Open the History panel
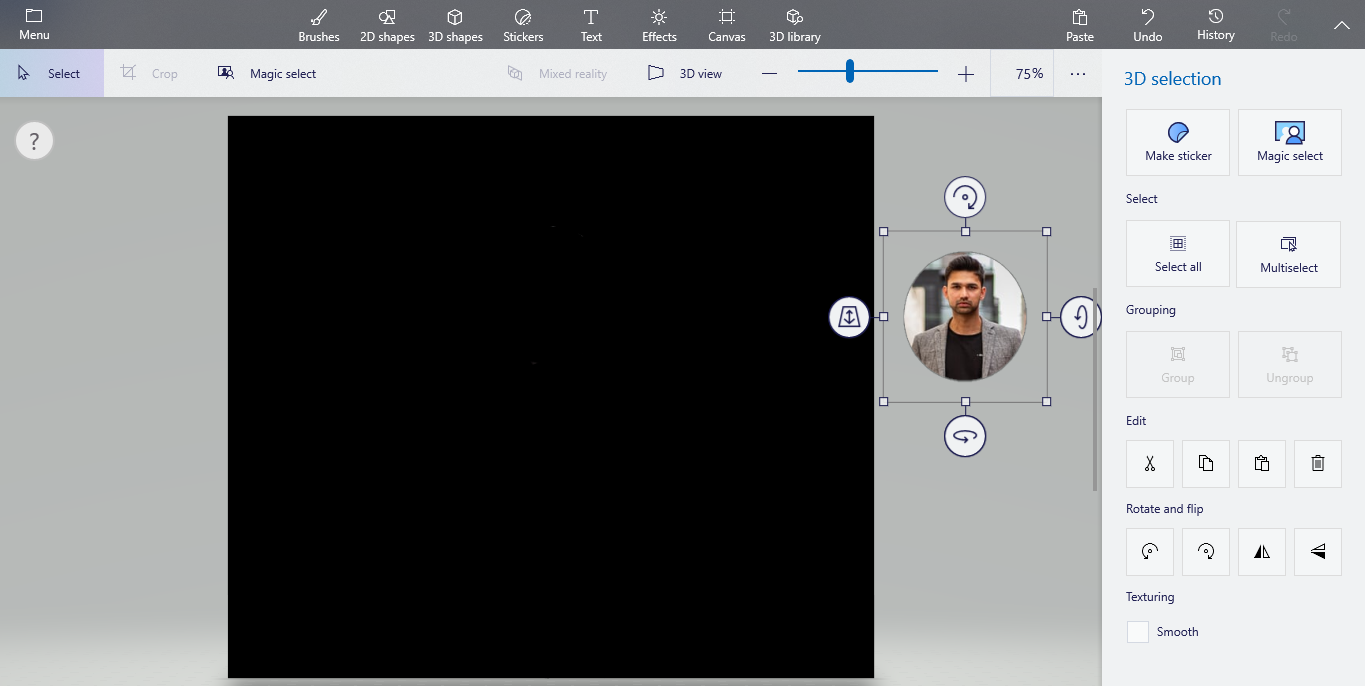1365x686 pixels. (x=1215, y=25)
